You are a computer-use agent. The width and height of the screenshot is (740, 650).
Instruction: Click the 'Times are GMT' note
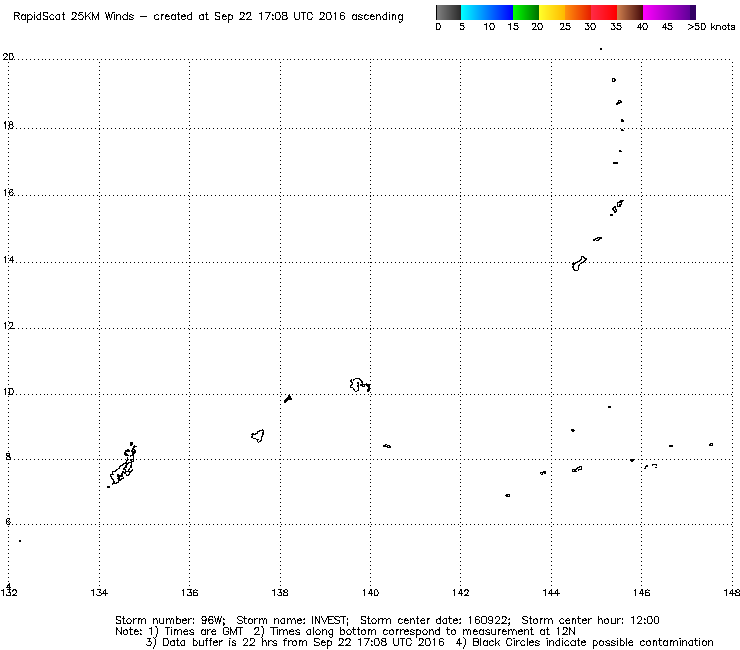203,632
